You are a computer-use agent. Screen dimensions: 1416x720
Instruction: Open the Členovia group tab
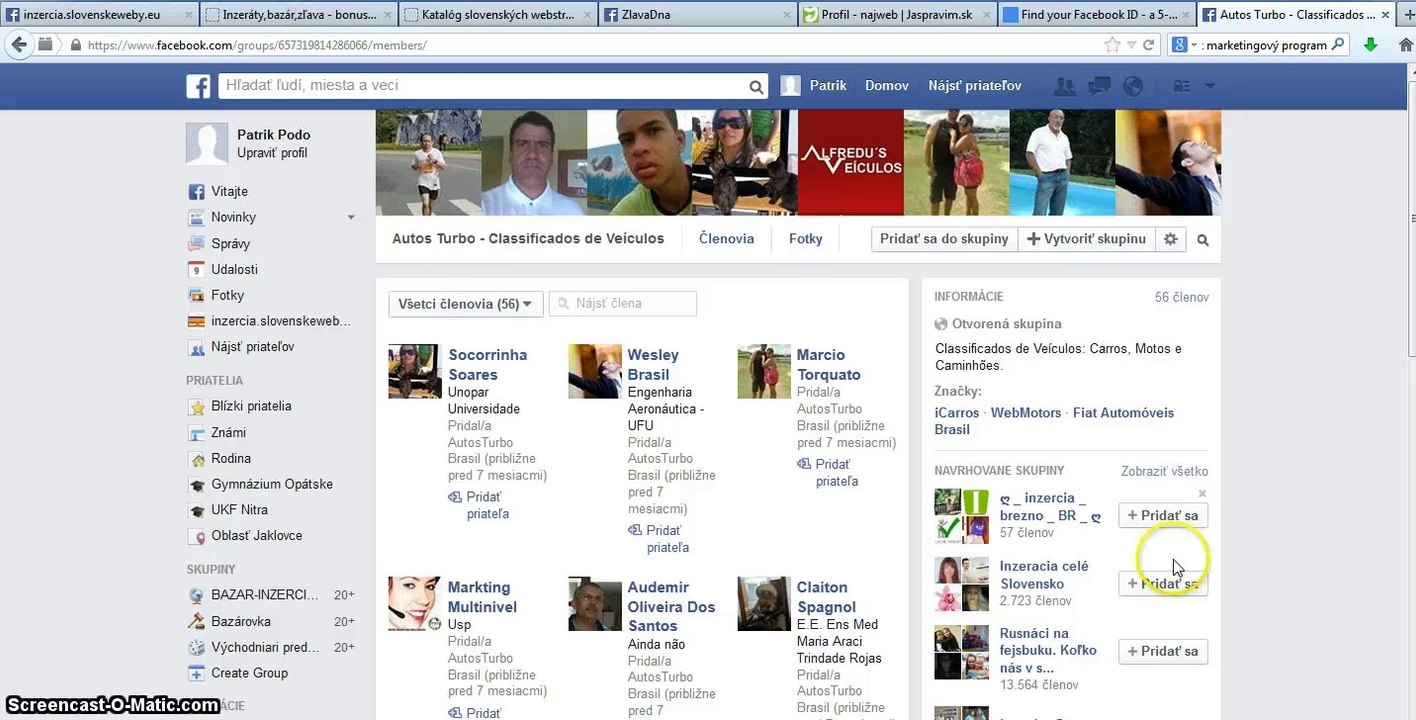[x=726, y=239]
